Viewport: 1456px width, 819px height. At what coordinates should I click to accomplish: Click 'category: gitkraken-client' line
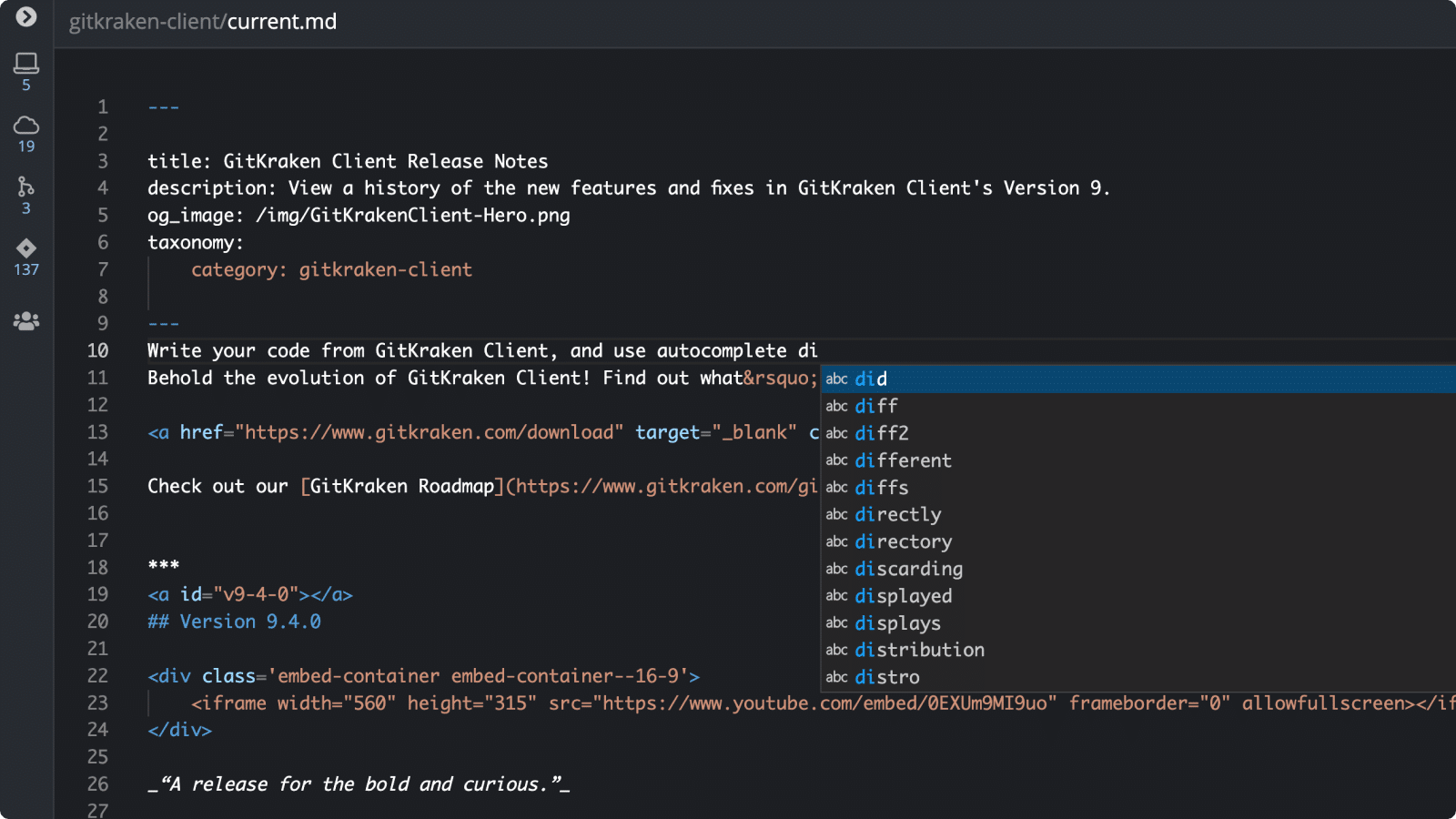331,270
